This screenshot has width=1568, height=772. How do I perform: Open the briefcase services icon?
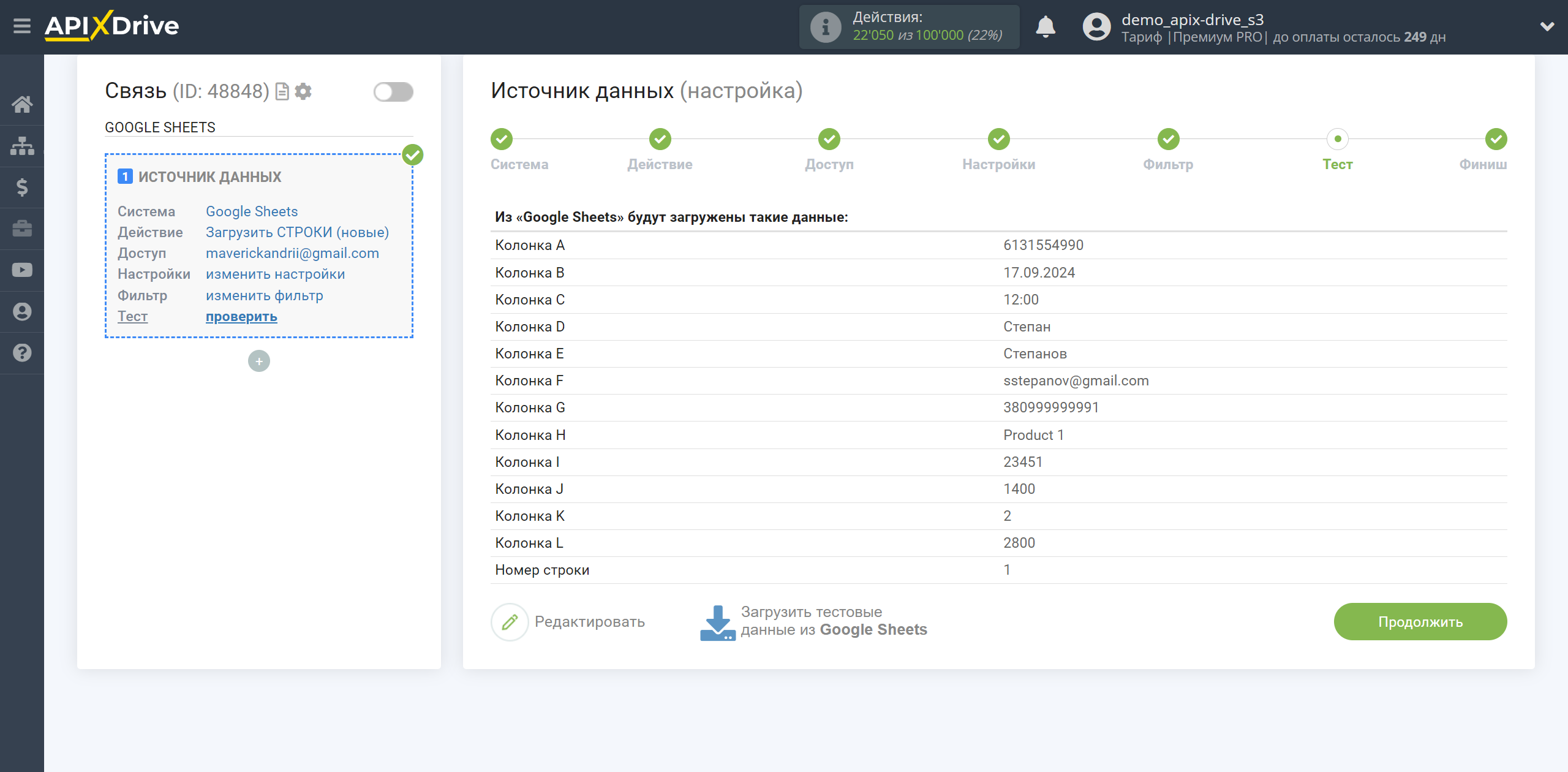[x=22, y=229]
